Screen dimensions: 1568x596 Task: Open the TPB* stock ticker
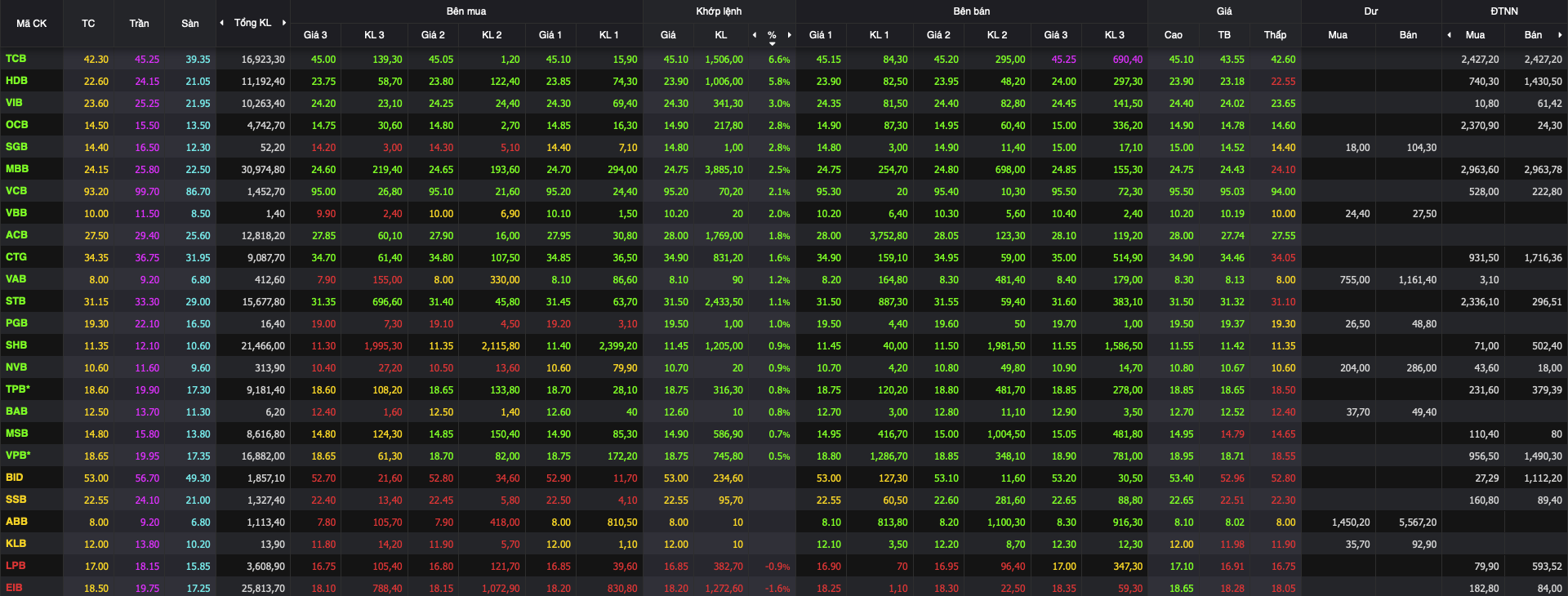click(18, 389)
